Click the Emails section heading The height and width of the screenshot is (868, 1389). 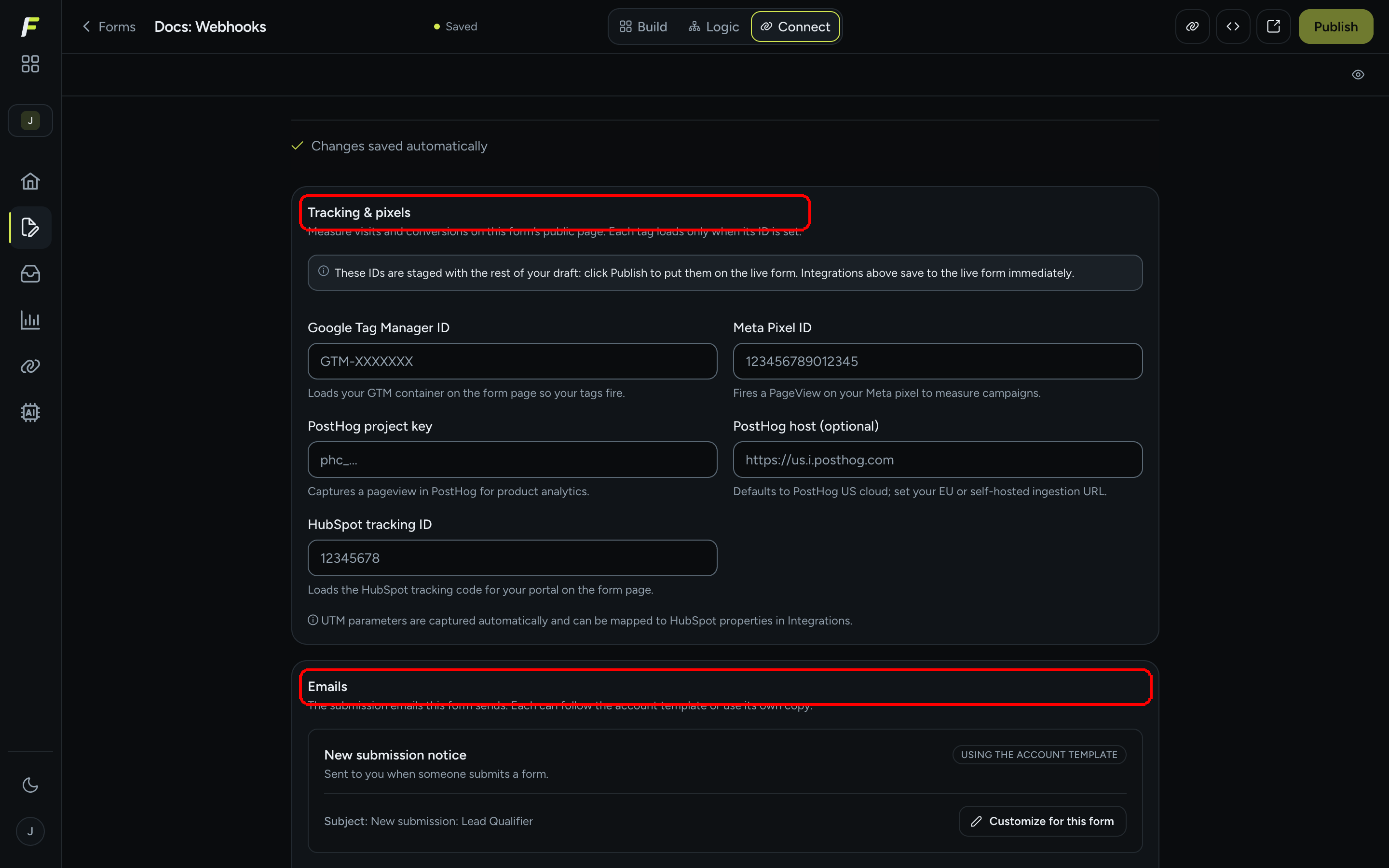pos(327,687)
